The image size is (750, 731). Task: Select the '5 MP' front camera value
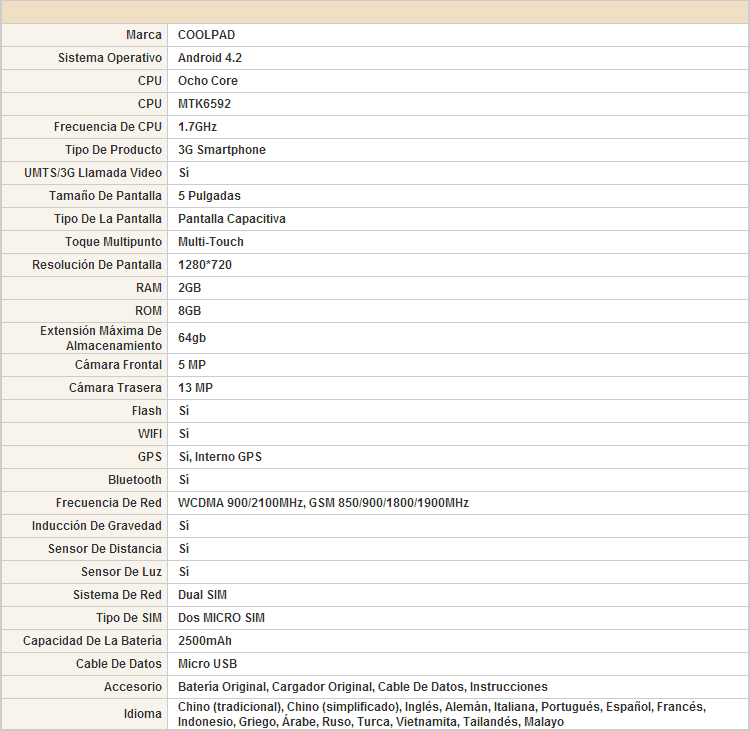(x=192, y=365)
